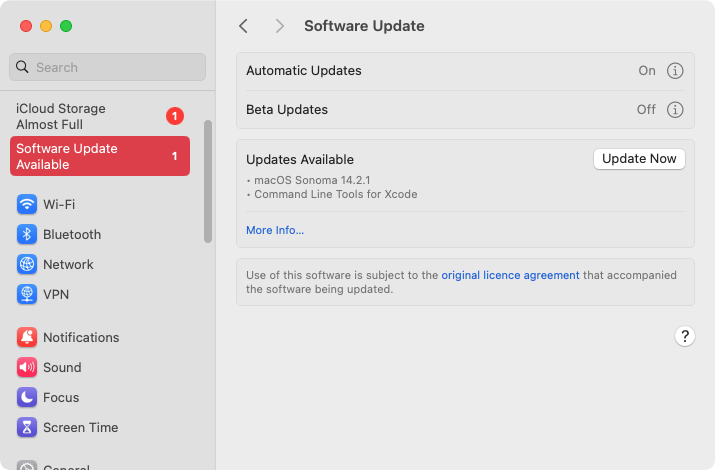This screenshot has width=715, height=470.
Task: Maximize the window with green button
Action: point(66,26)
